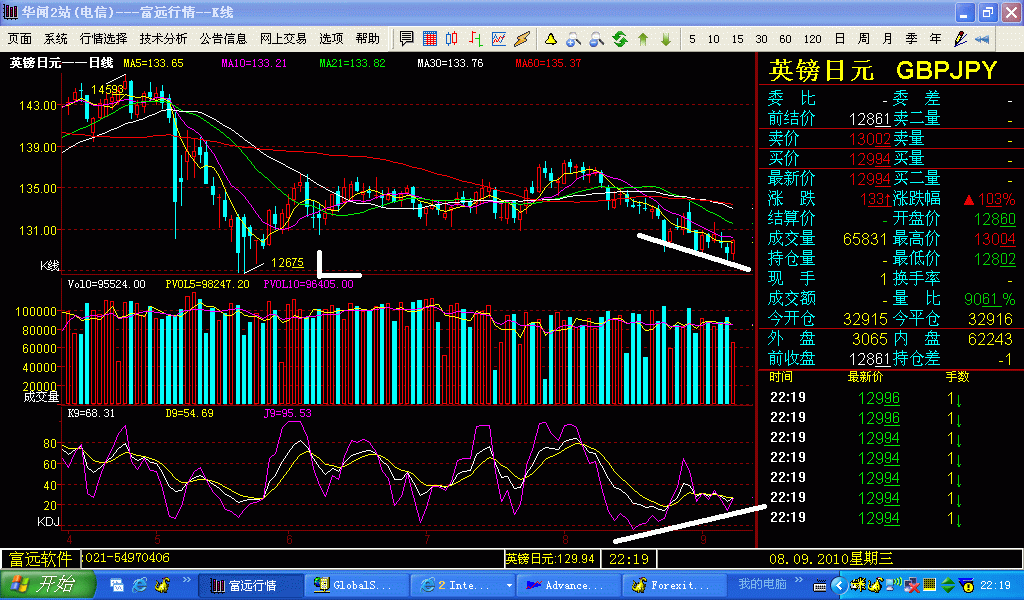Click the MA60=135.37 indicator label

(x=548, y=63)
